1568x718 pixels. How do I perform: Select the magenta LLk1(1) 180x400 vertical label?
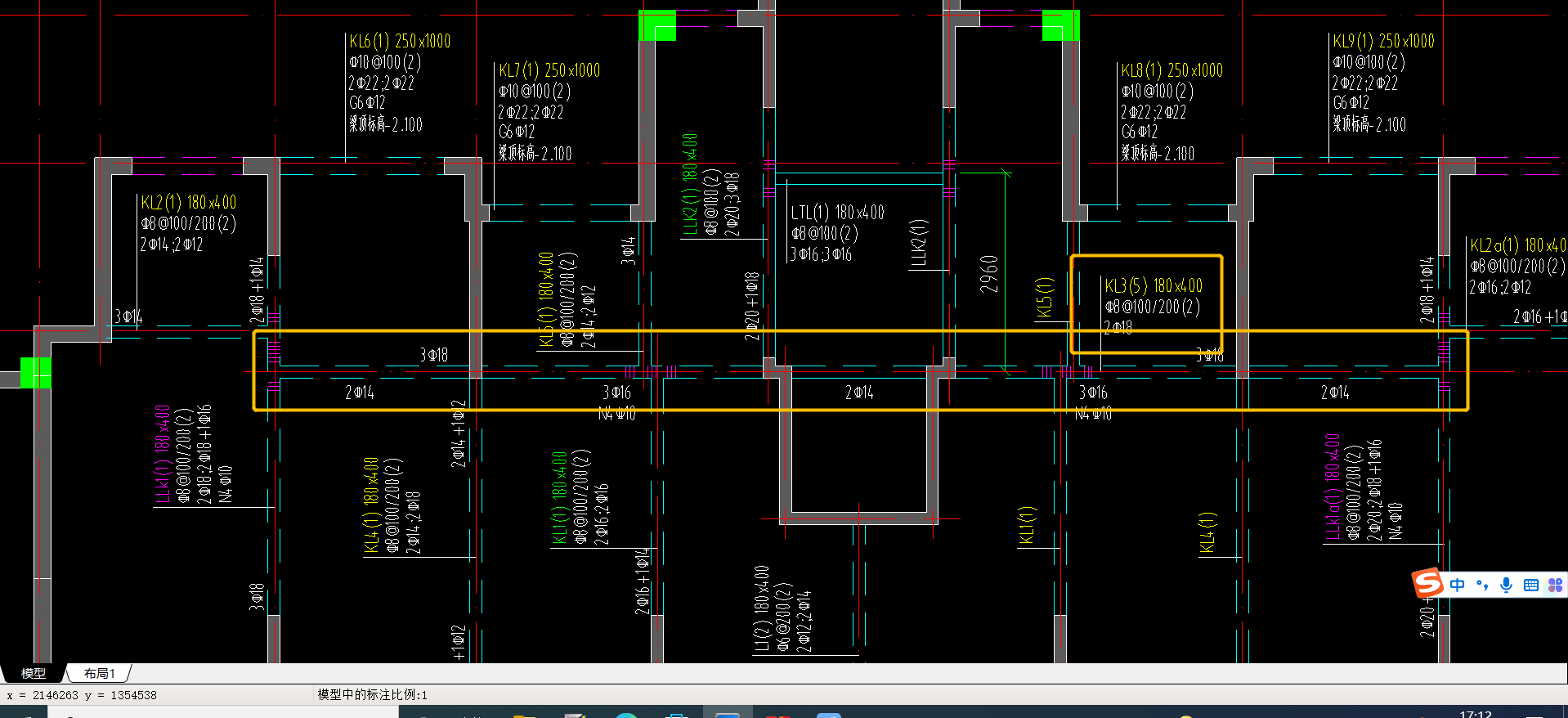pos(163,453)
